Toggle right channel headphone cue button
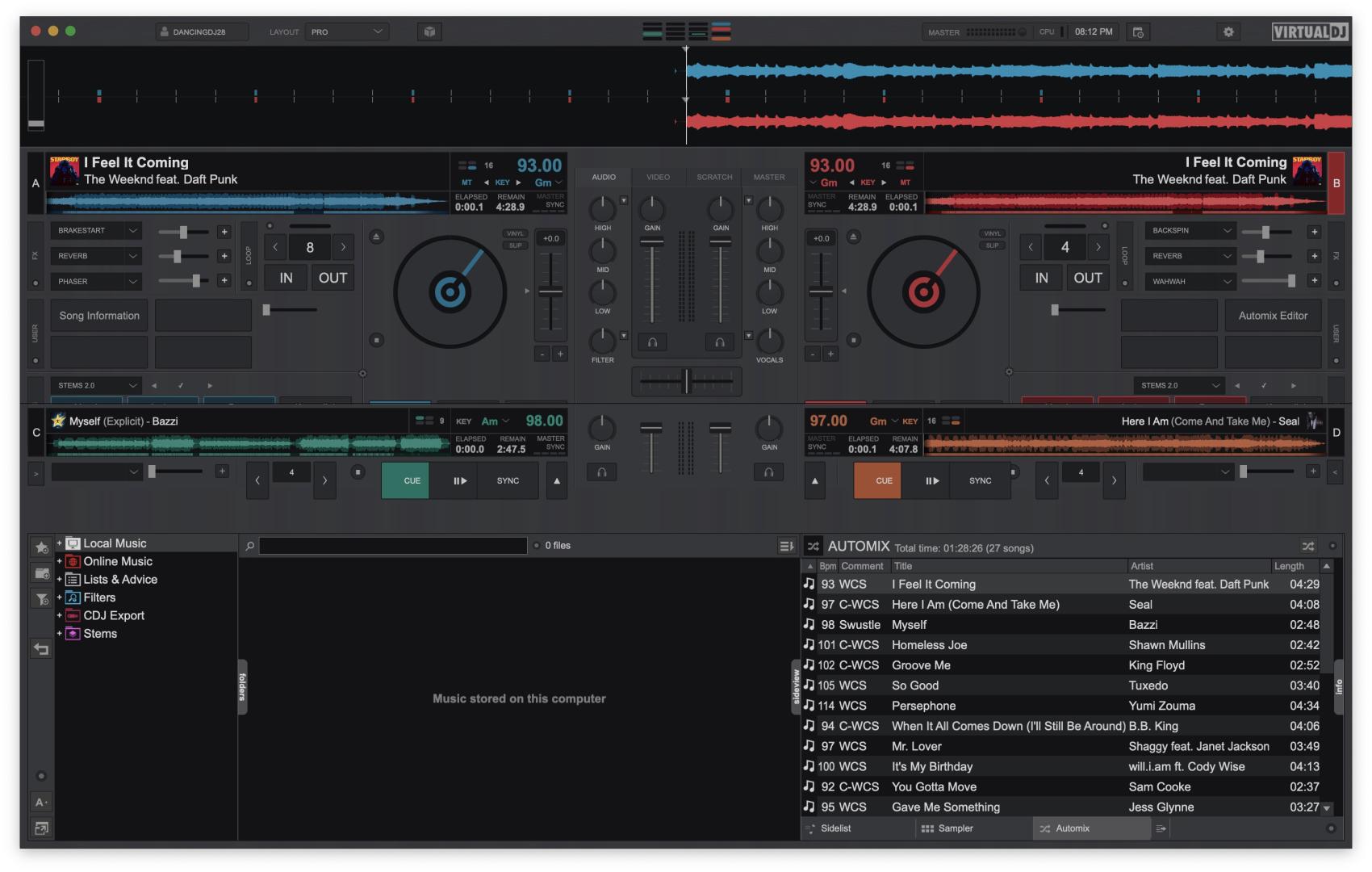 720,342
